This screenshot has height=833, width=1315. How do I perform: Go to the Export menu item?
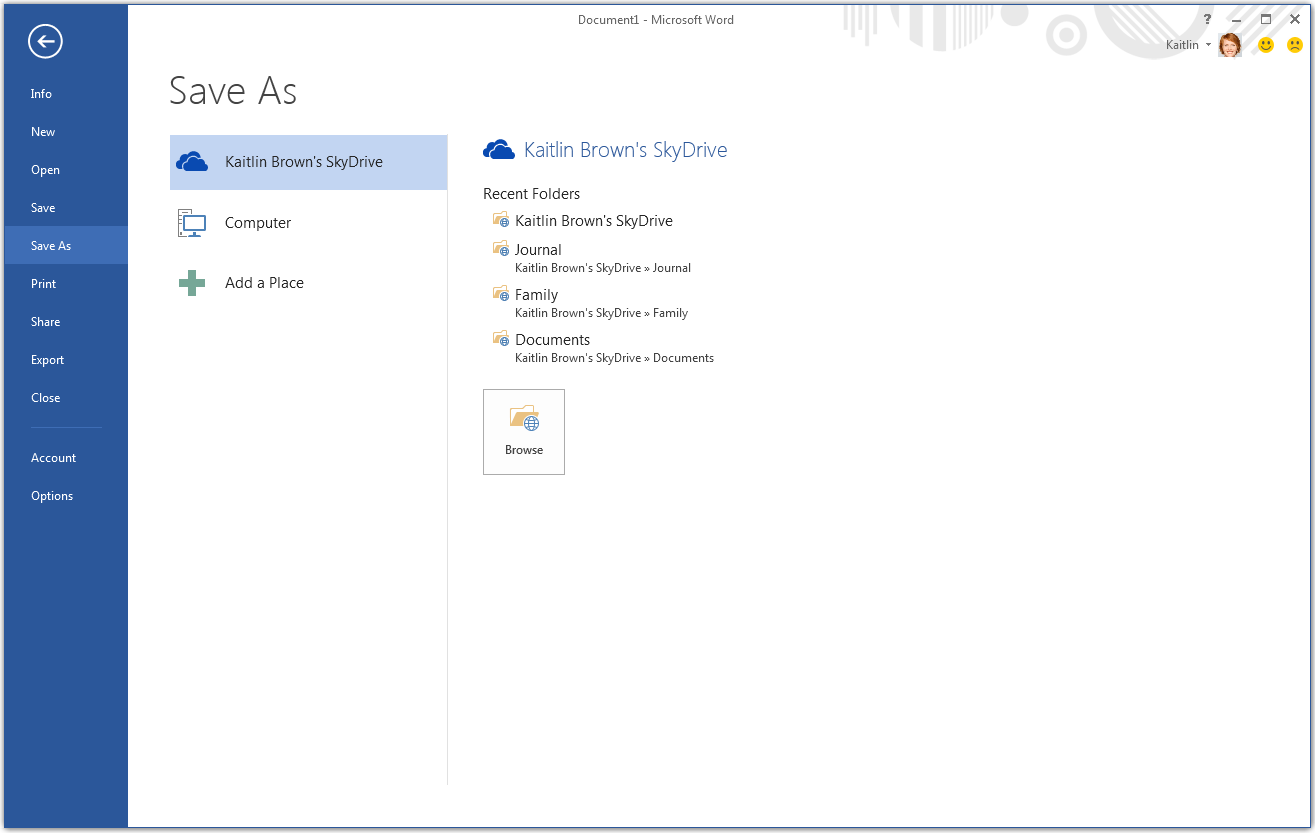[47, 360]
